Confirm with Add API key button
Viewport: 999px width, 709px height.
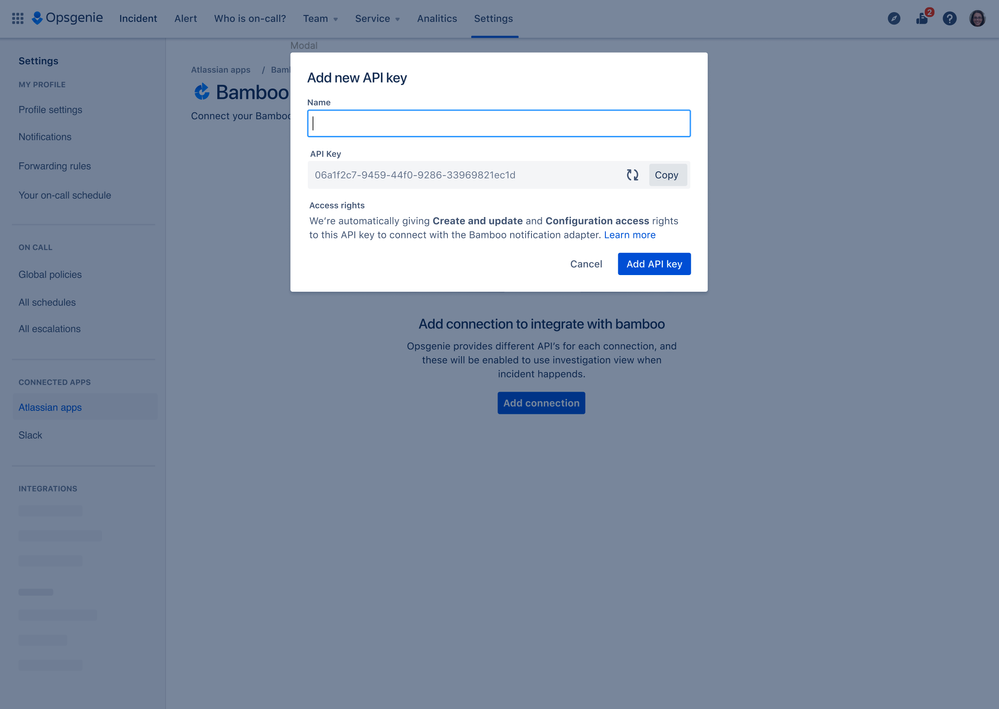(x=654, y=264)
